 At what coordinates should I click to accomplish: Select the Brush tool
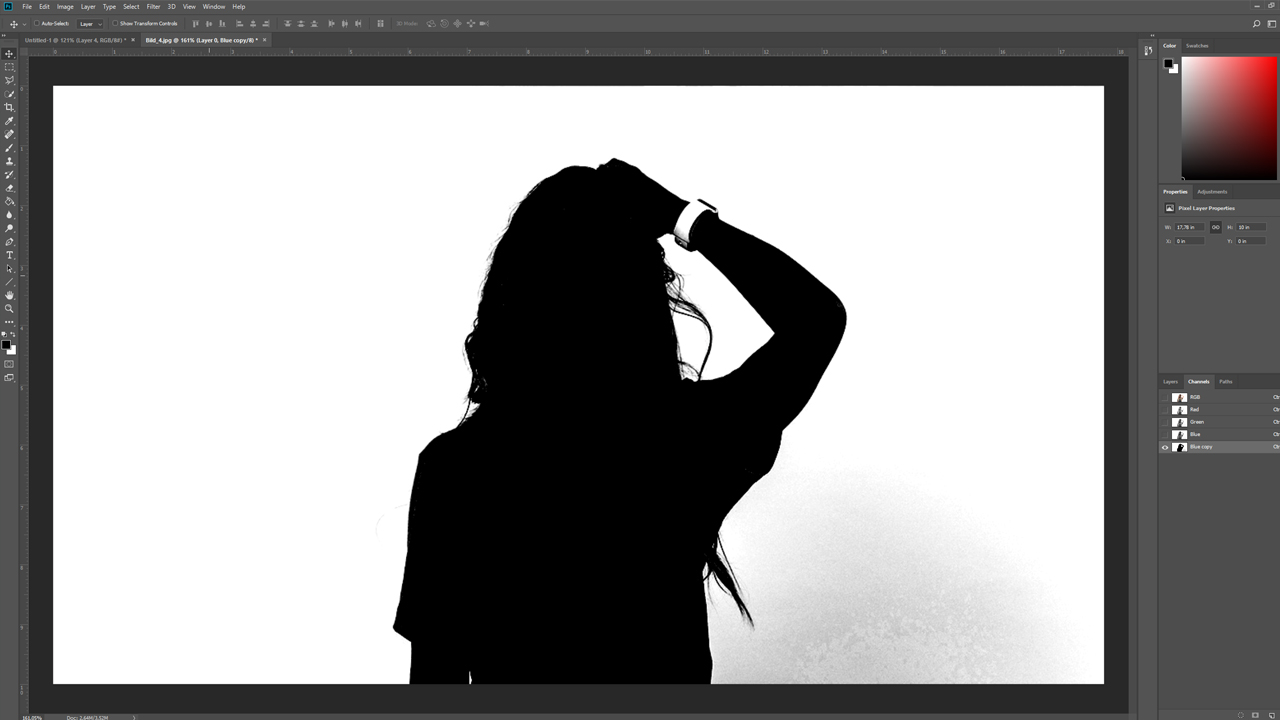pyautogui.click(x=10, y=148)
